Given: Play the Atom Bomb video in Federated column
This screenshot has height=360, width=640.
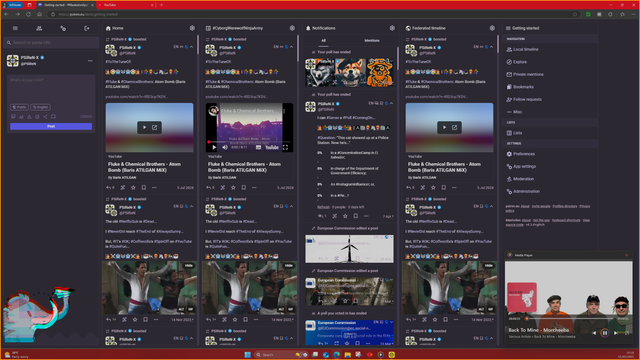Looking at the screenshot, I should coord(444,127).
